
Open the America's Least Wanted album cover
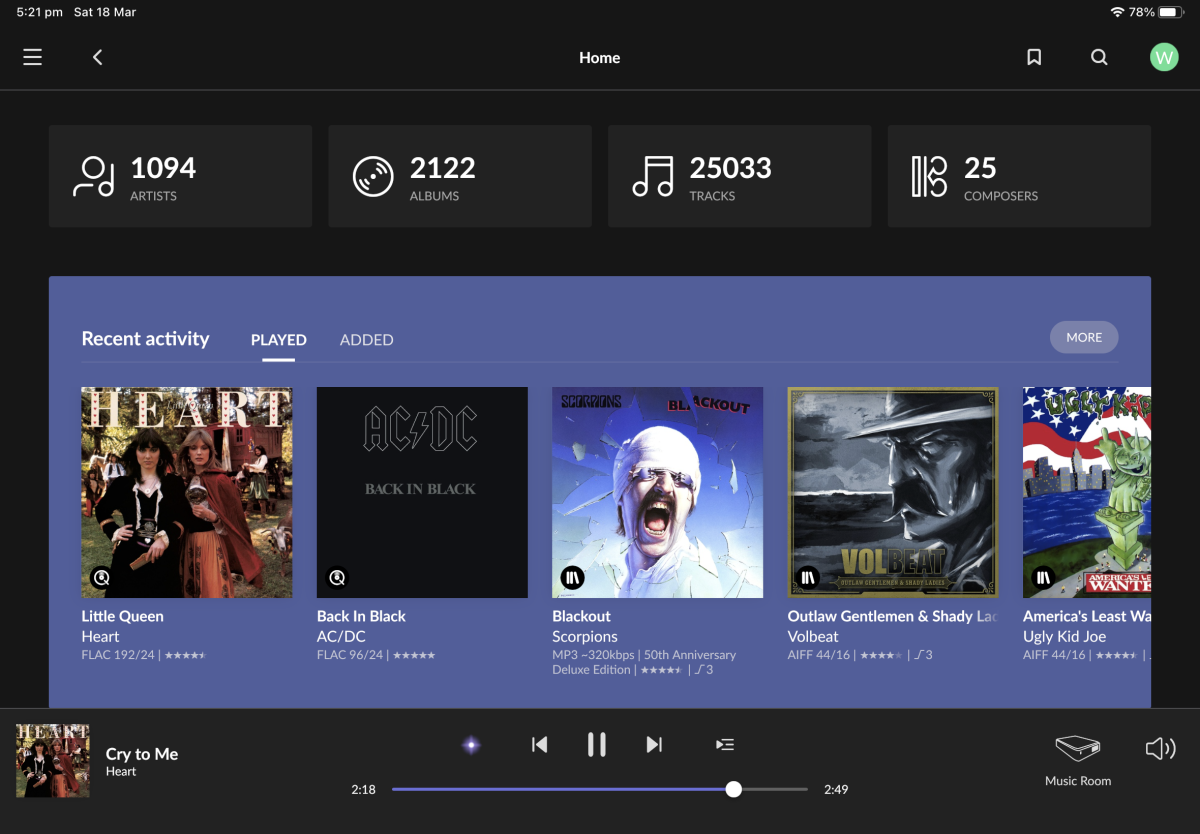(x=1087, y=492)
